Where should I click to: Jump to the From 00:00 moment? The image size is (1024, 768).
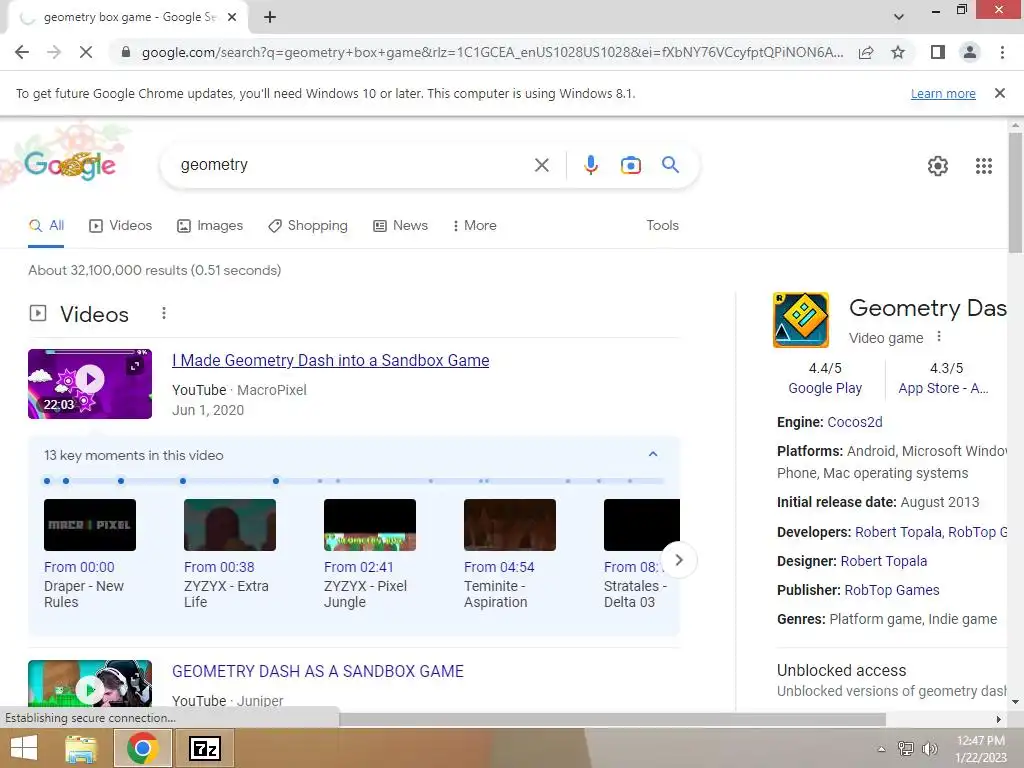click(x=79, y=567)
